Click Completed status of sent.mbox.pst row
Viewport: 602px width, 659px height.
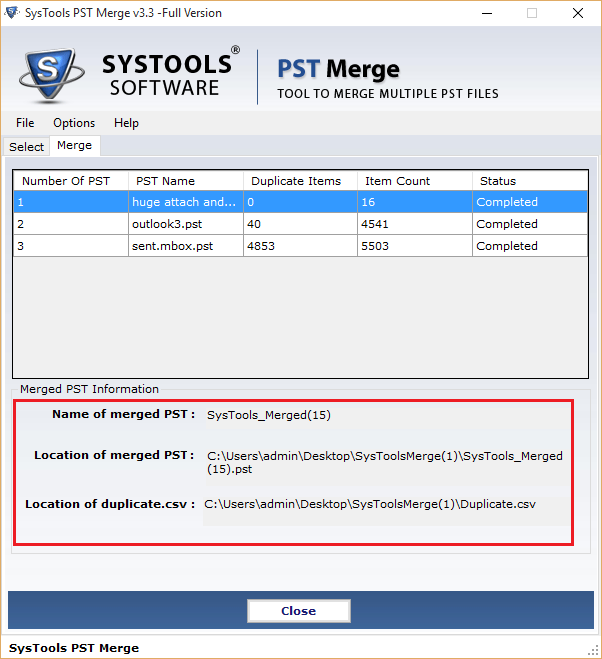click(530, 246)
